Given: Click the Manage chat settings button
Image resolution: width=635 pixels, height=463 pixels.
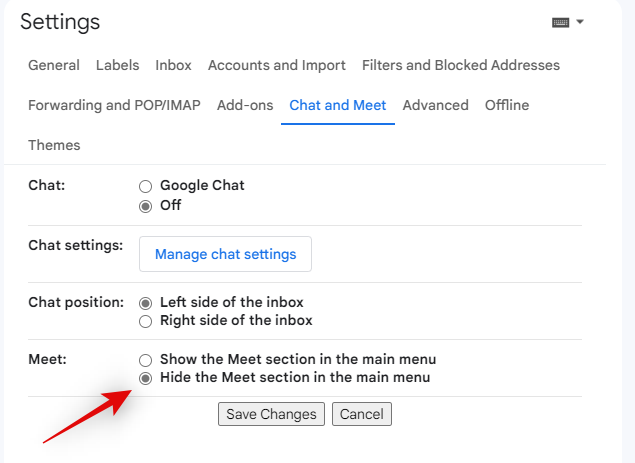Looking at the screenshot, I should [225, 254].
